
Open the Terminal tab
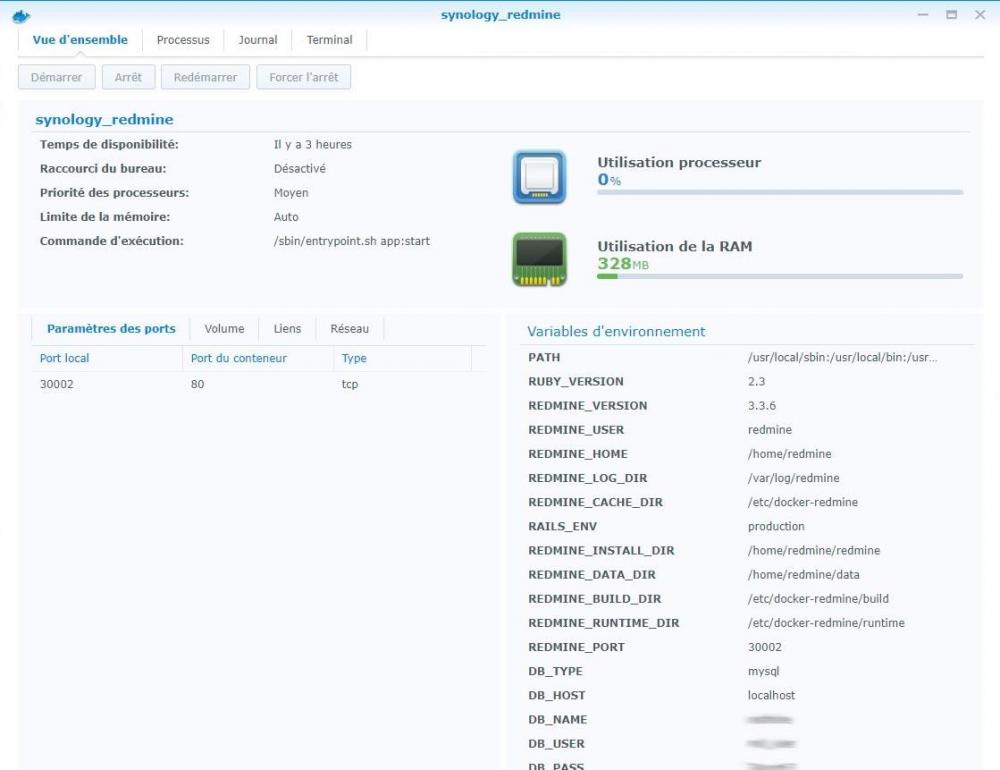coord(329,40)
